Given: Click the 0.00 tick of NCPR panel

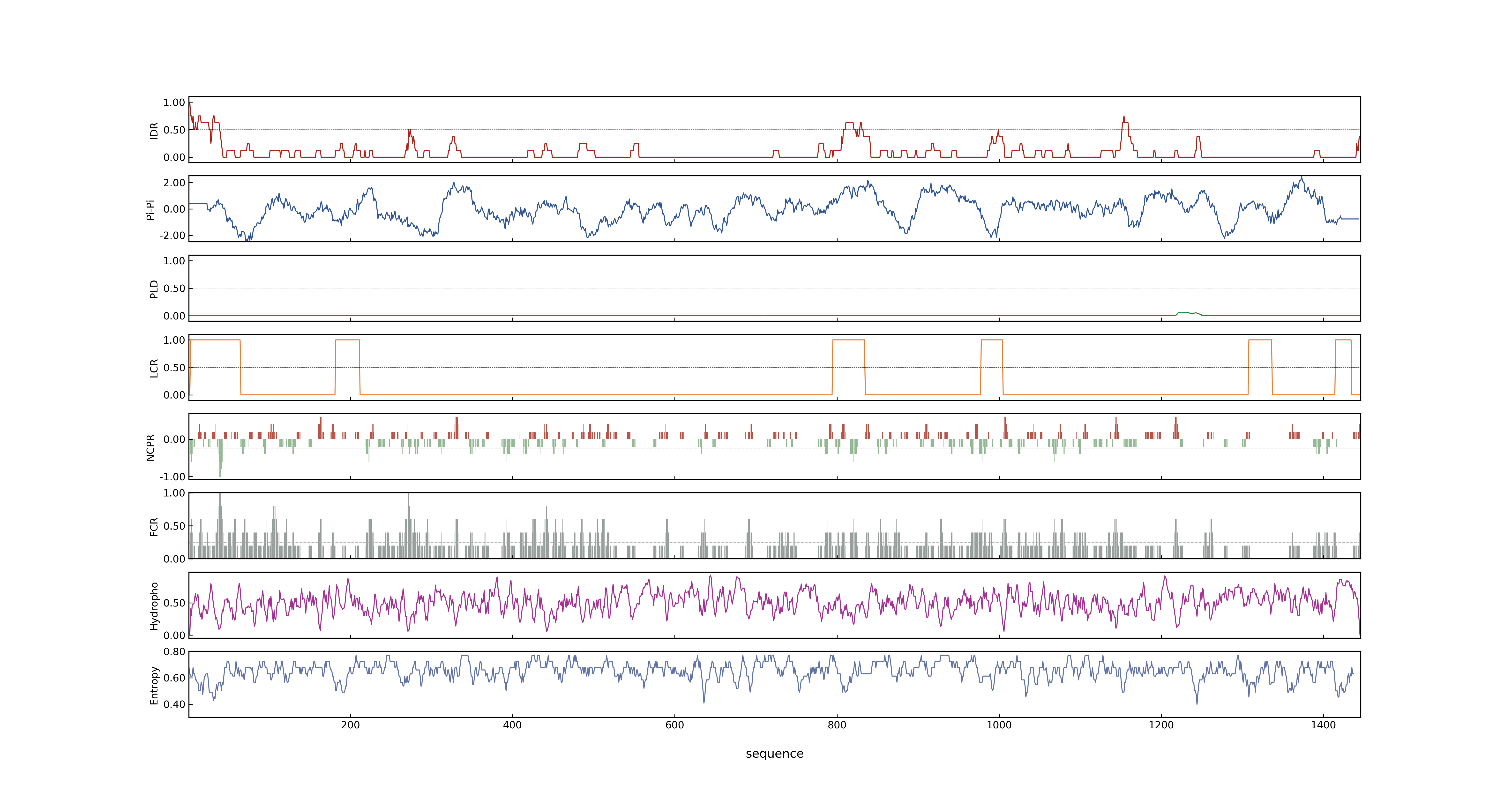Looking at the screenshot, I should 174,439.
